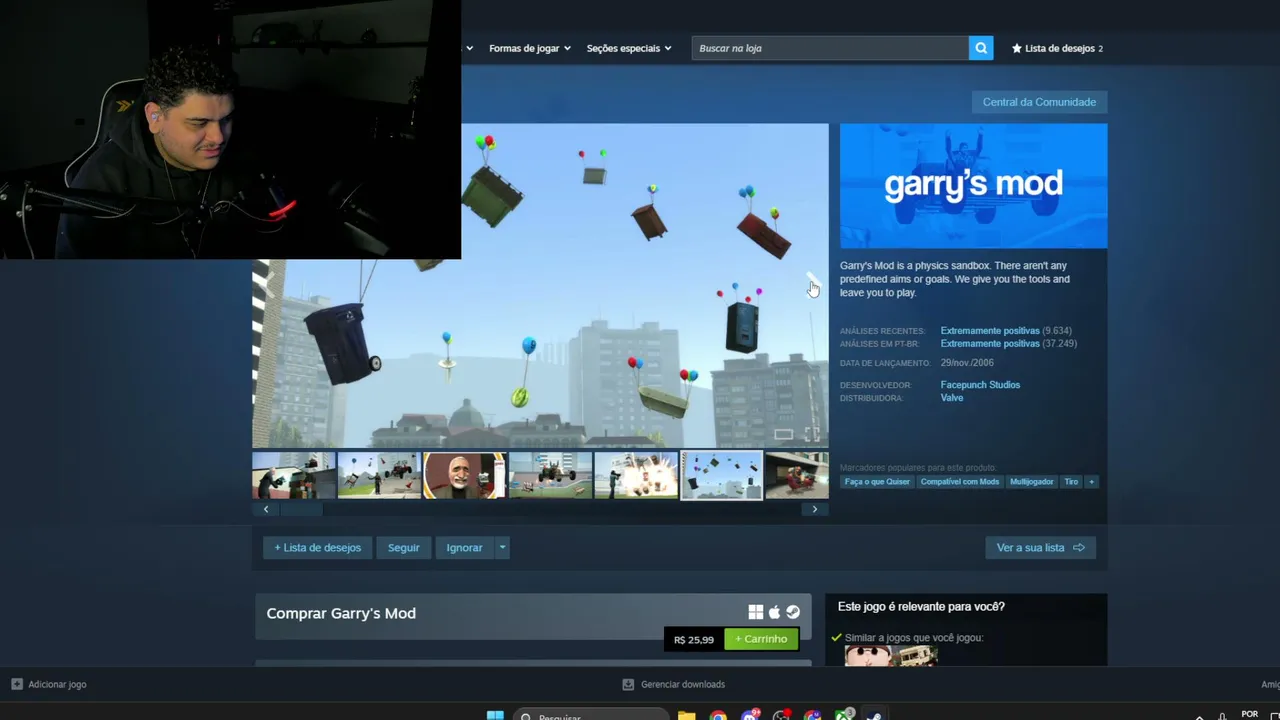This screenshot has width=1280, height=720.
Task: Open PT-BR reviews Extremamente positivas link
Action: point(990,344)
